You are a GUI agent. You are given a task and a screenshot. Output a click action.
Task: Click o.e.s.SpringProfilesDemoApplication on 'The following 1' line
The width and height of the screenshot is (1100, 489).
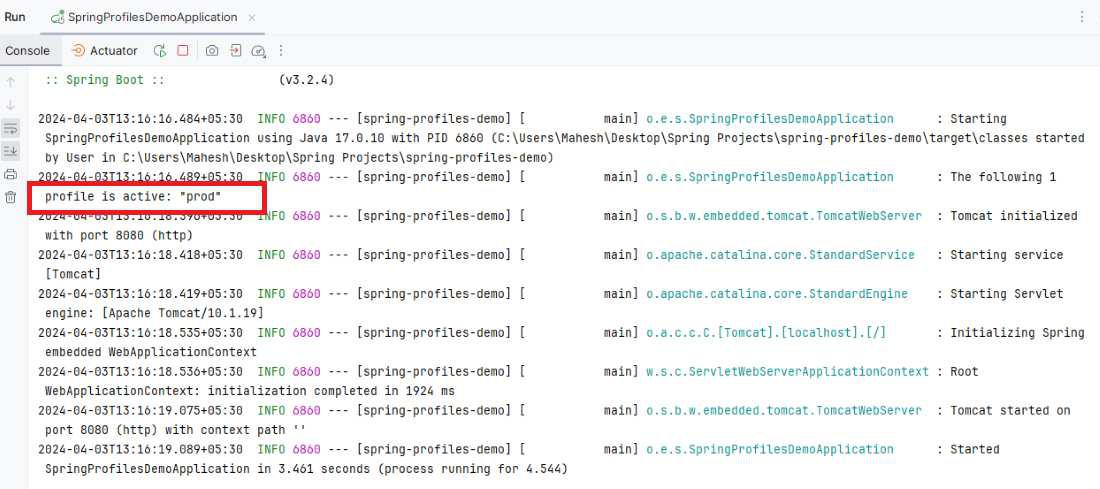pos(770,177)
